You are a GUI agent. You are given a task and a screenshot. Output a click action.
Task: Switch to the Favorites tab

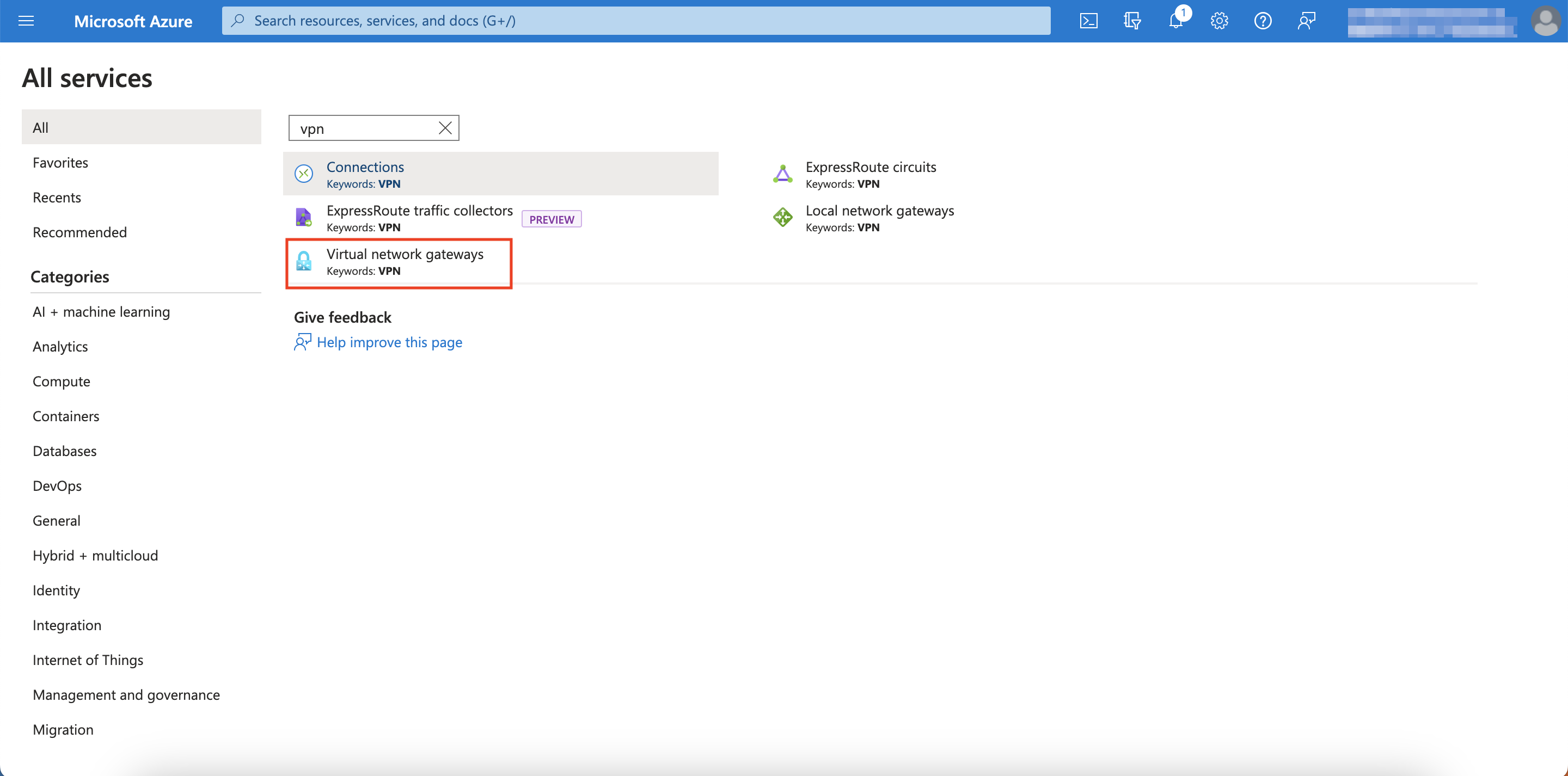(60, 162)
